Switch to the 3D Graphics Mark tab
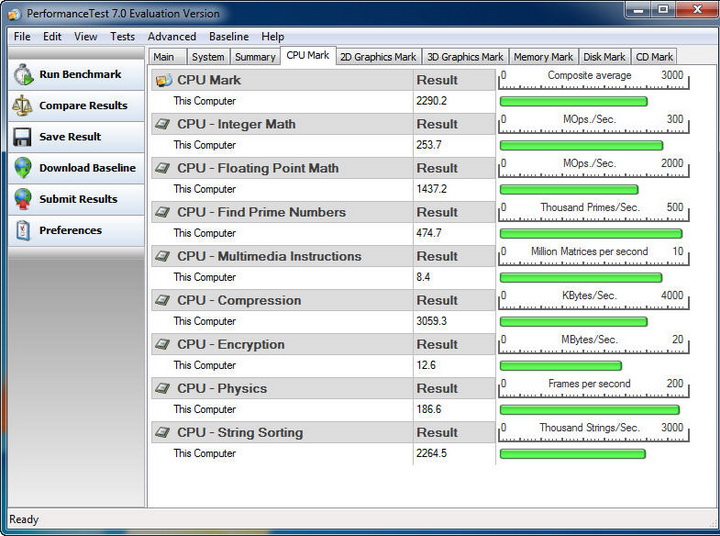Screen dimensions: 720x536 (x=465, y=57)
